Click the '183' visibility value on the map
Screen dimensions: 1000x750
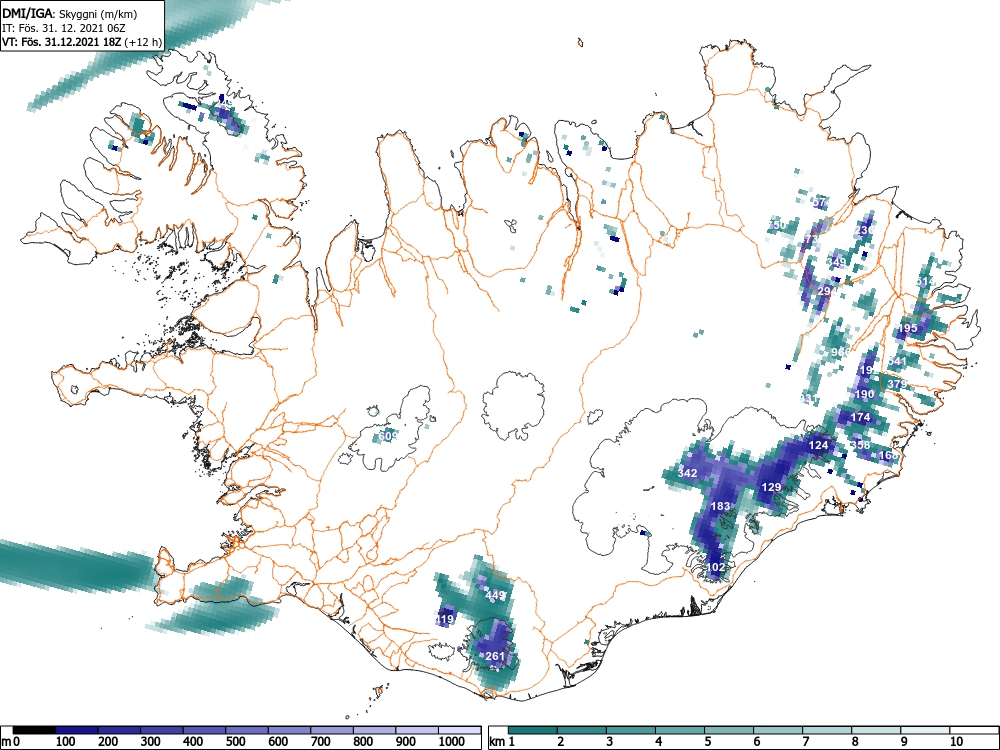[720, 506]
